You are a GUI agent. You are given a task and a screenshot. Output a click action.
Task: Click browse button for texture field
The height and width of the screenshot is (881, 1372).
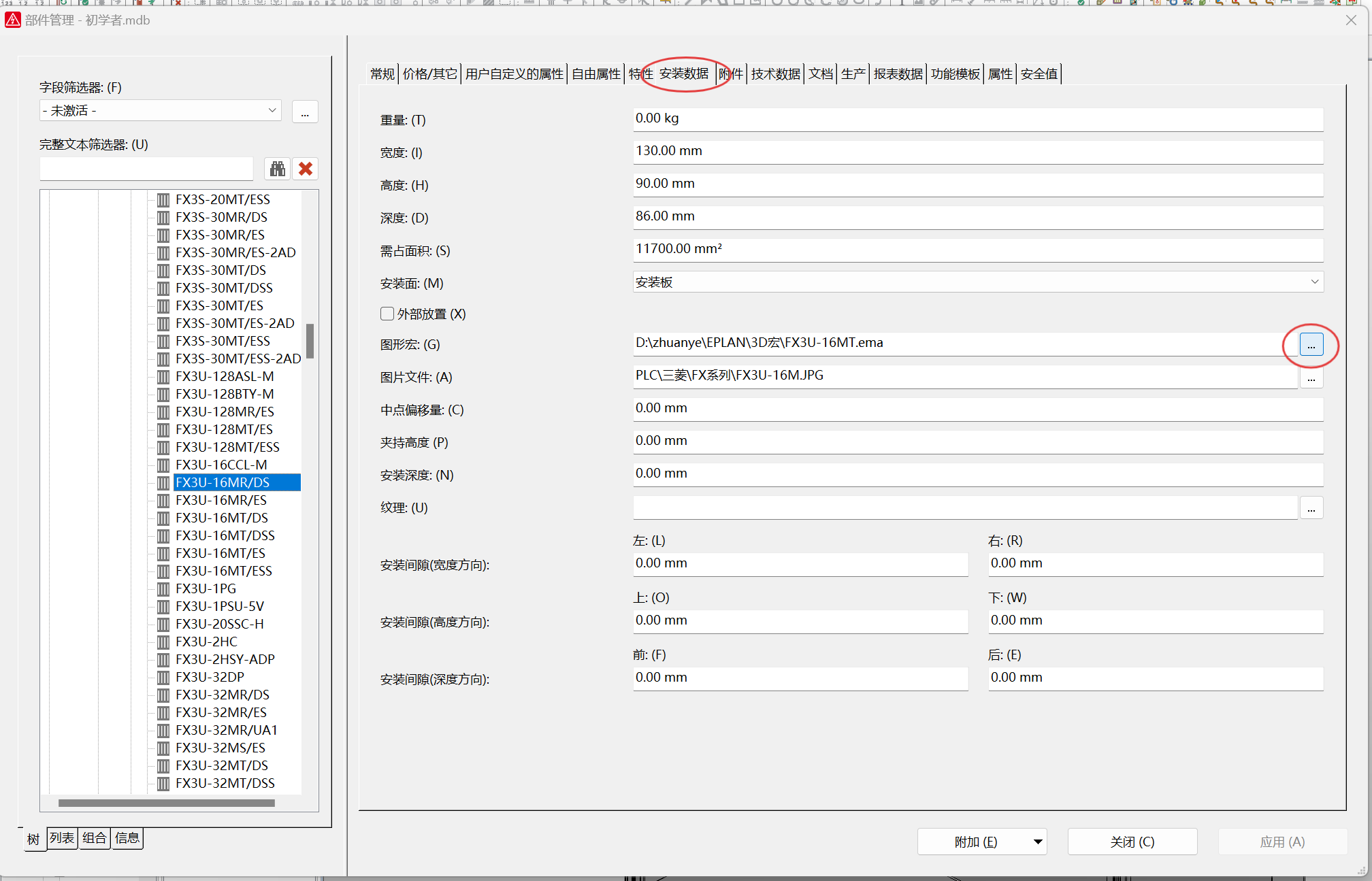tap(1311, 508)
